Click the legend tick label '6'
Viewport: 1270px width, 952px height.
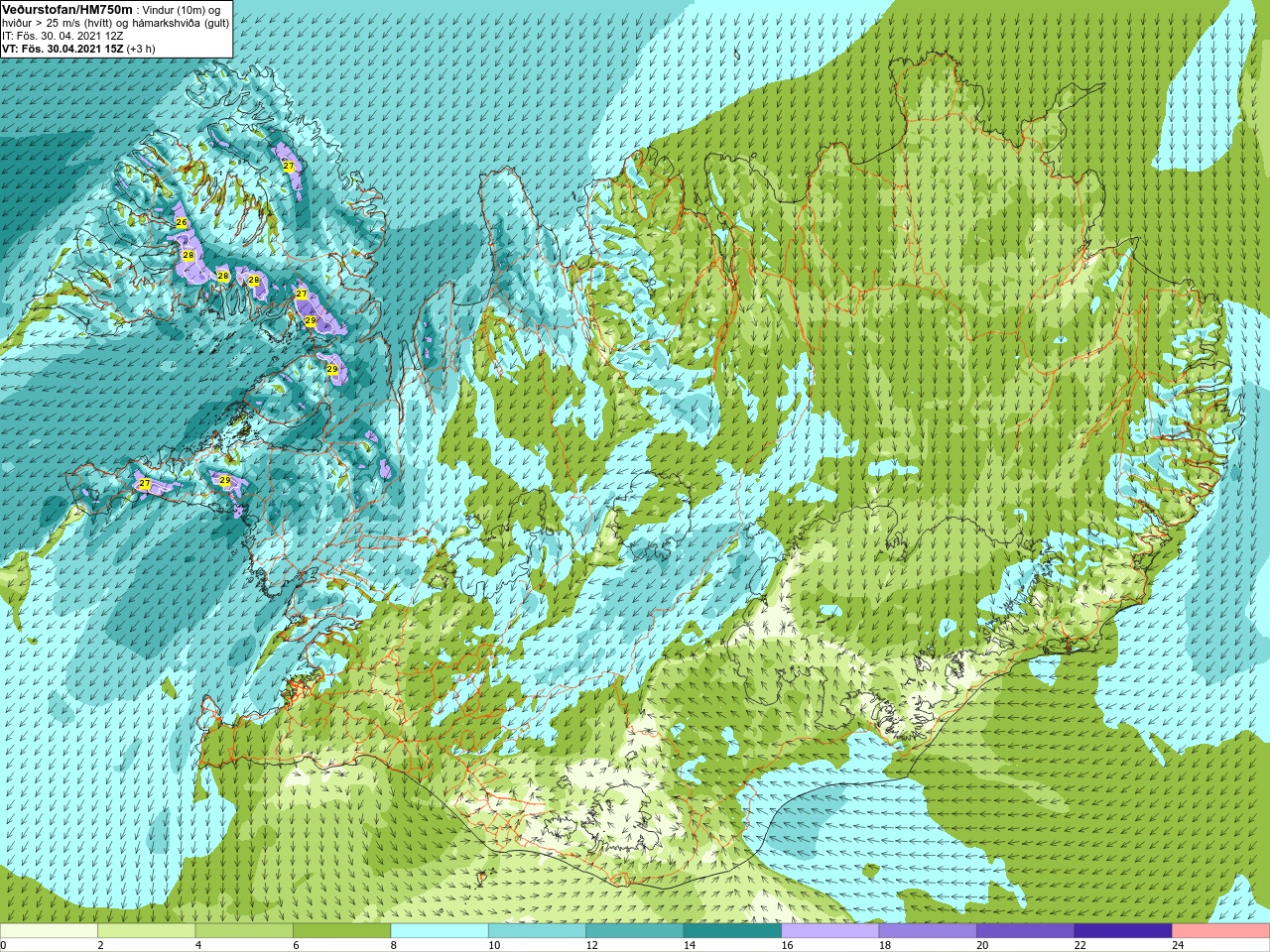296,945
